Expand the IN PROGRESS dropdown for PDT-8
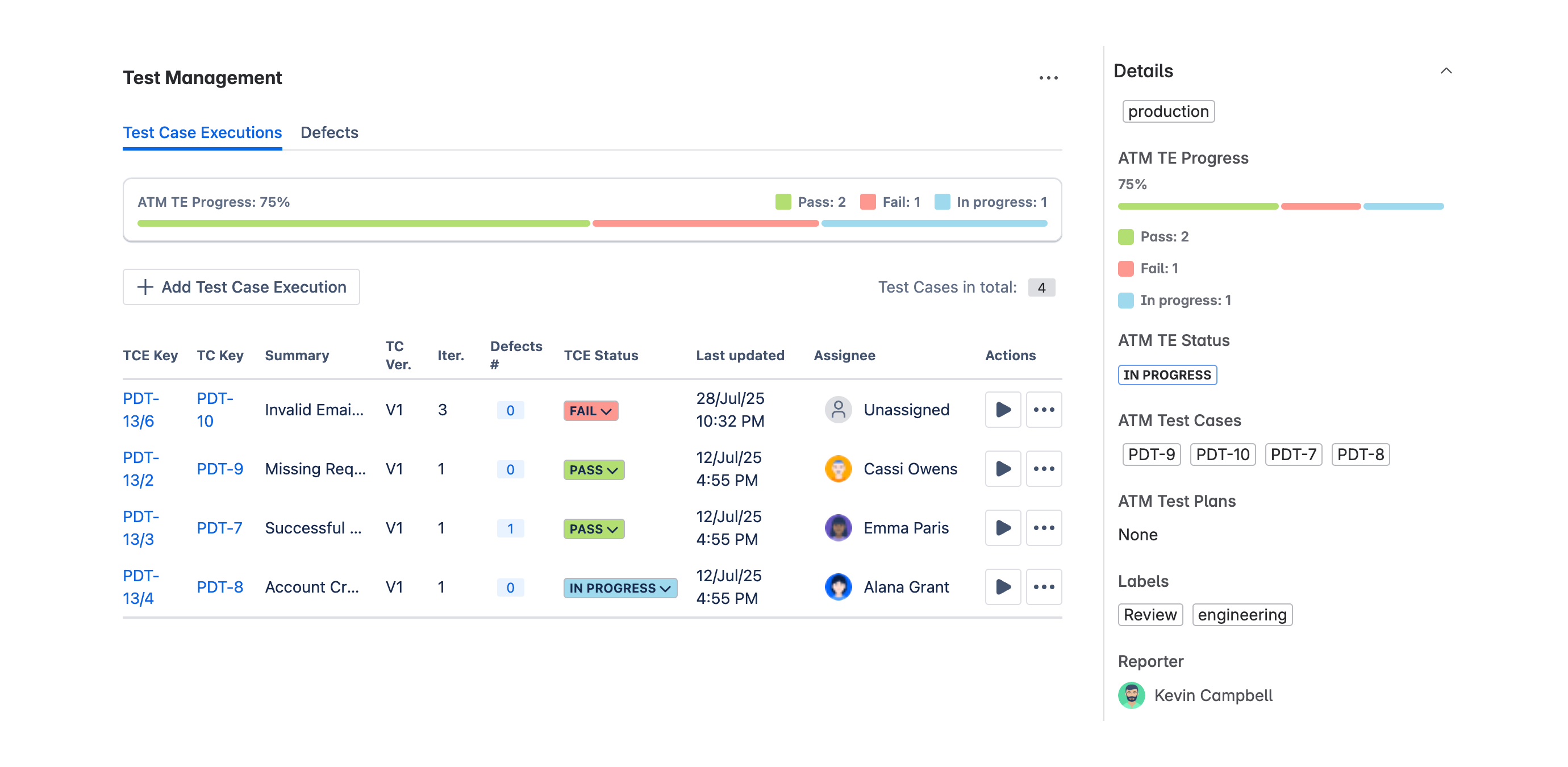The image size is (1568, 767). [x=620, y=588]
